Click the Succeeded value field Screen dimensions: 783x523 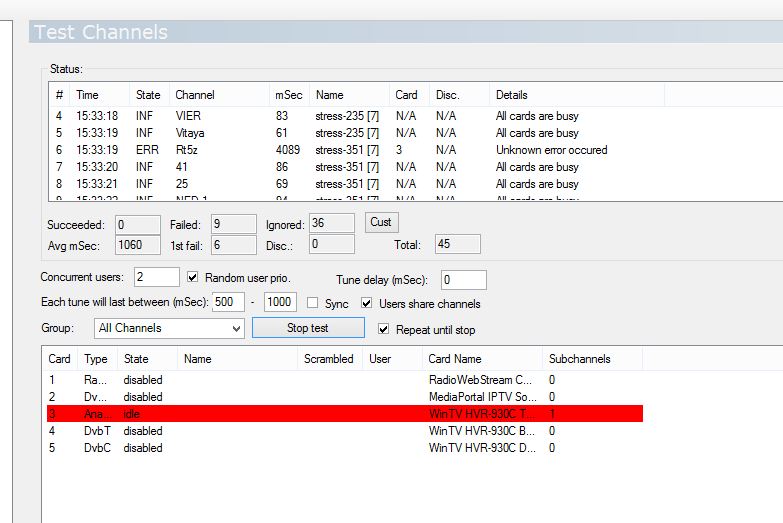point(138,225)
